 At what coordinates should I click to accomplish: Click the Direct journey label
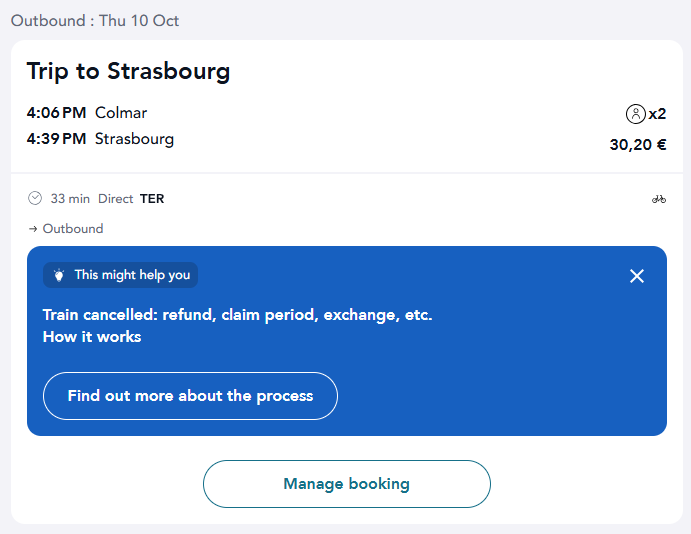(x=115, y=199)
